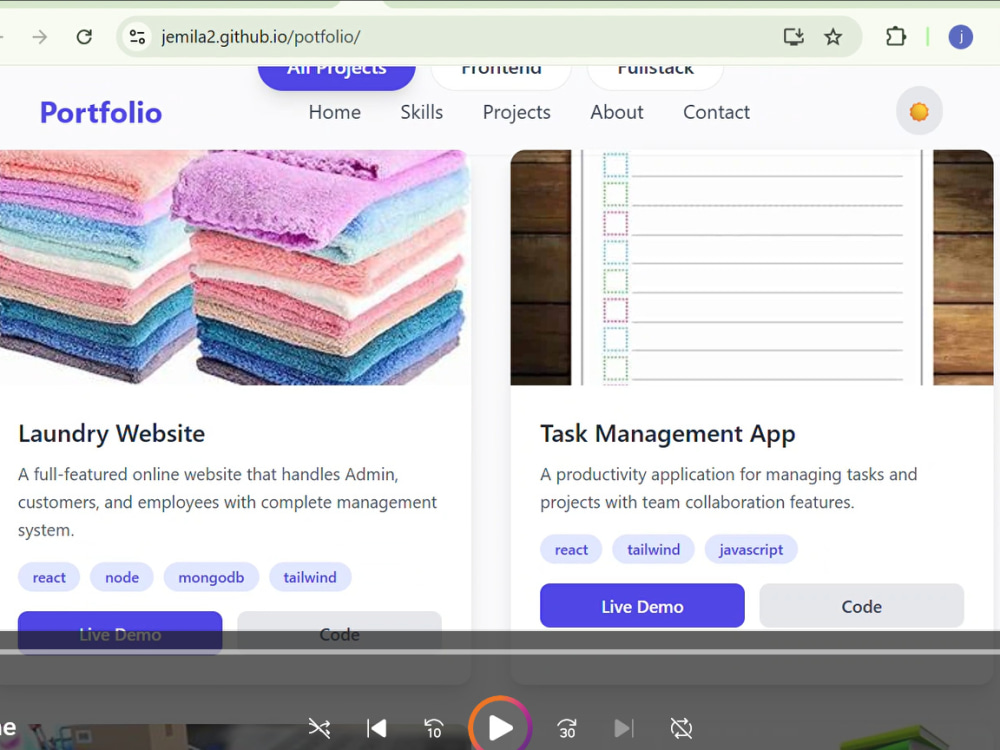Open Live Demo for Task Management App
Image resolution: width=1000 pixels, height=750 pixels.
click(x=642, y=606)
